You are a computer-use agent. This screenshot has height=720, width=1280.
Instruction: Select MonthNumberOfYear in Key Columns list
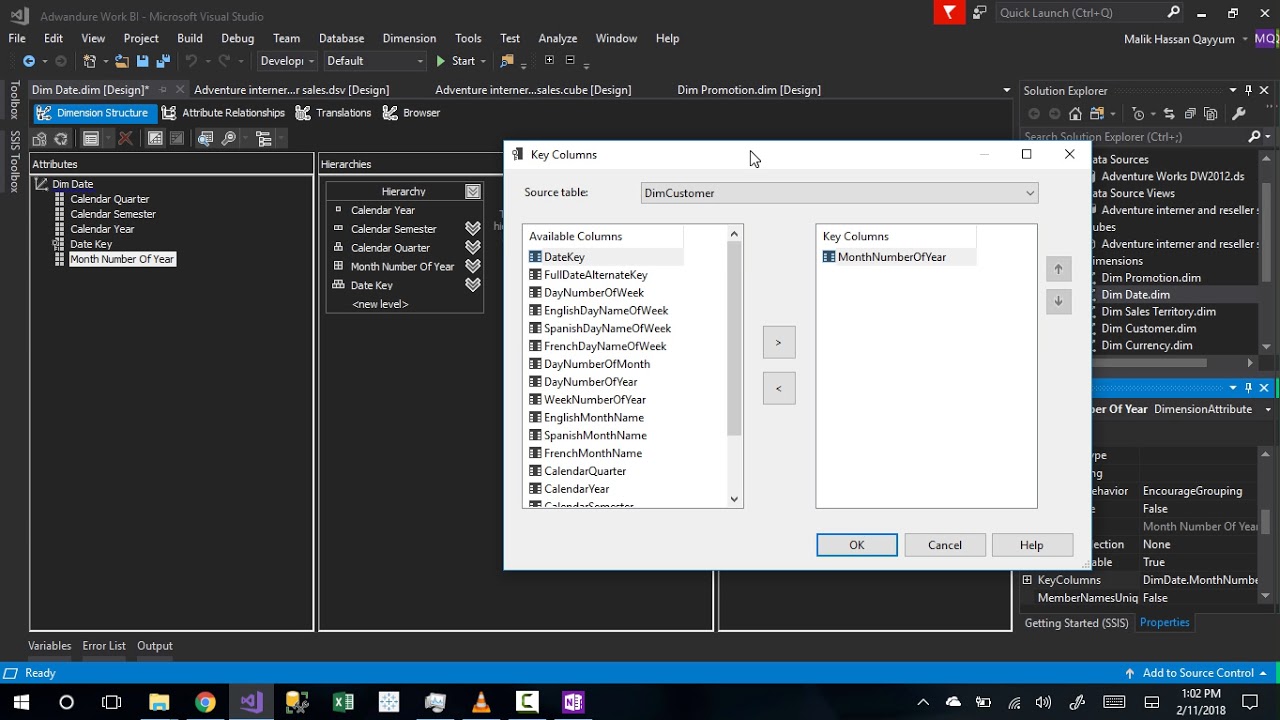point(892,257)
